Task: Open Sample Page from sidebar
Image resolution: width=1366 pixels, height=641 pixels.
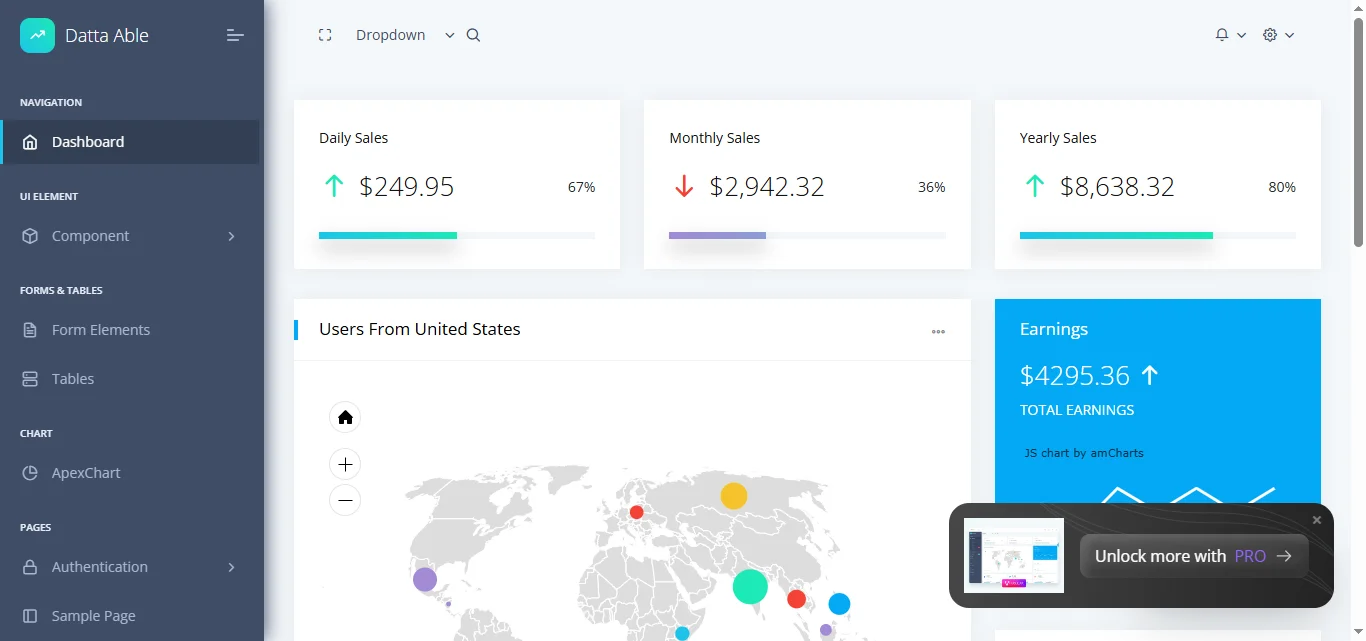Action: pos(130,616)
